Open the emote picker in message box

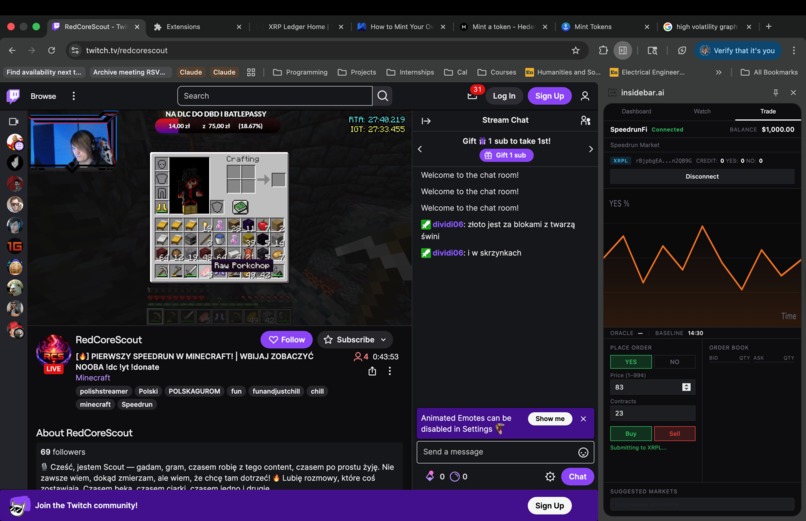point(583,452)
